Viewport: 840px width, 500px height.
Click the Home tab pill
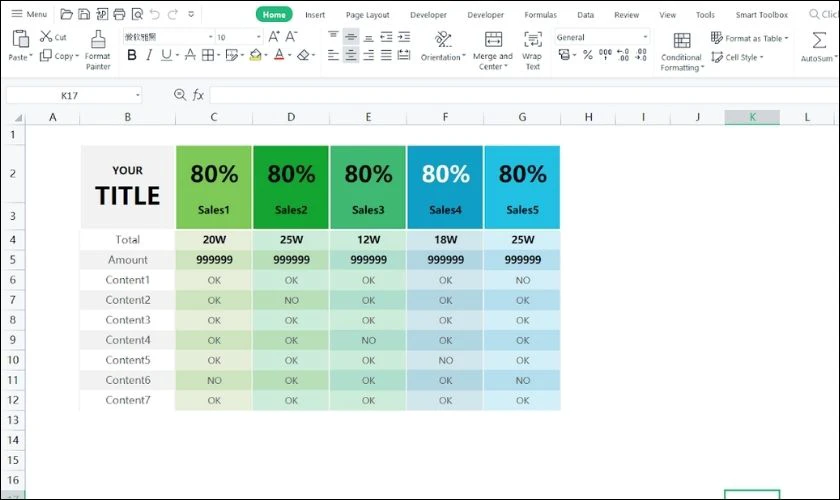(x=274, y=14)
